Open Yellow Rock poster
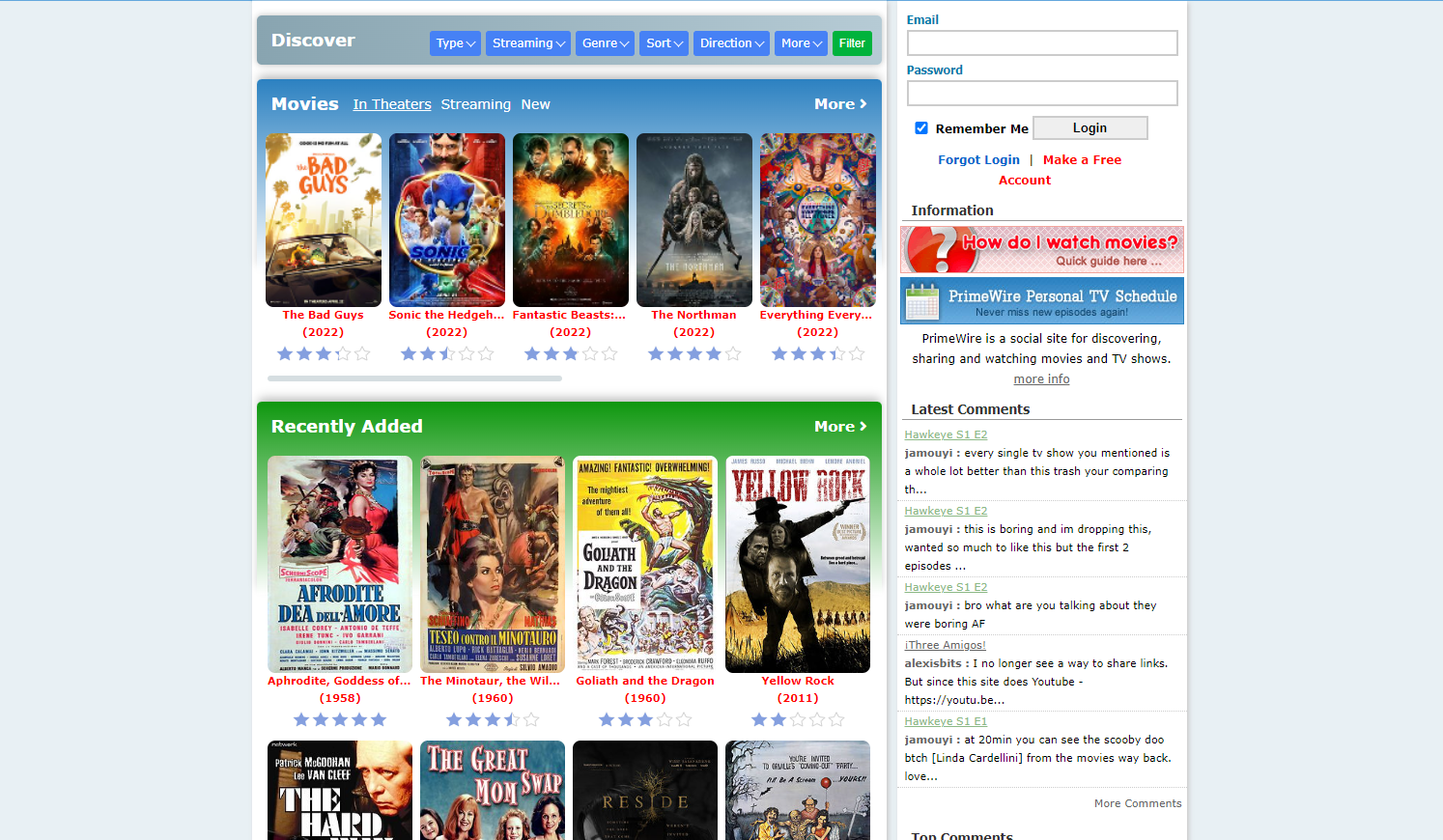Viewport: 1443px width, 840px height. pyautogui.click(x=798, y=565)
